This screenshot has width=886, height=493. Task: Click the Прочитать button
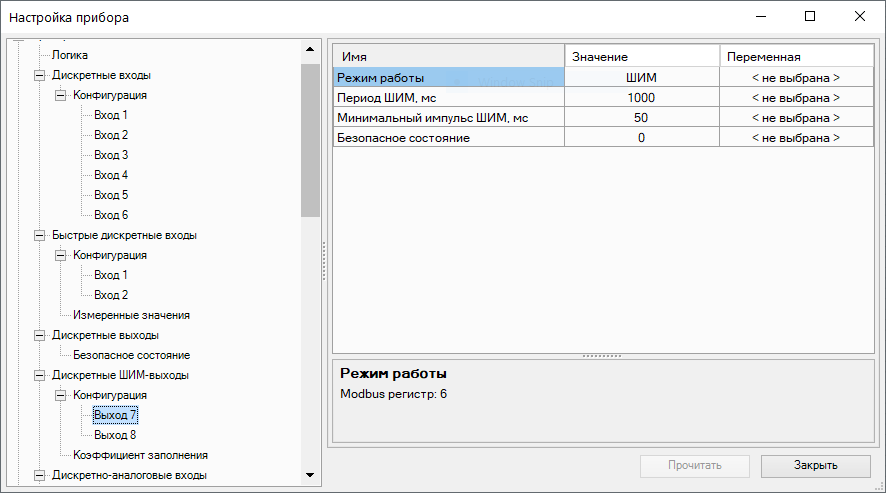[x=694, y=465]
